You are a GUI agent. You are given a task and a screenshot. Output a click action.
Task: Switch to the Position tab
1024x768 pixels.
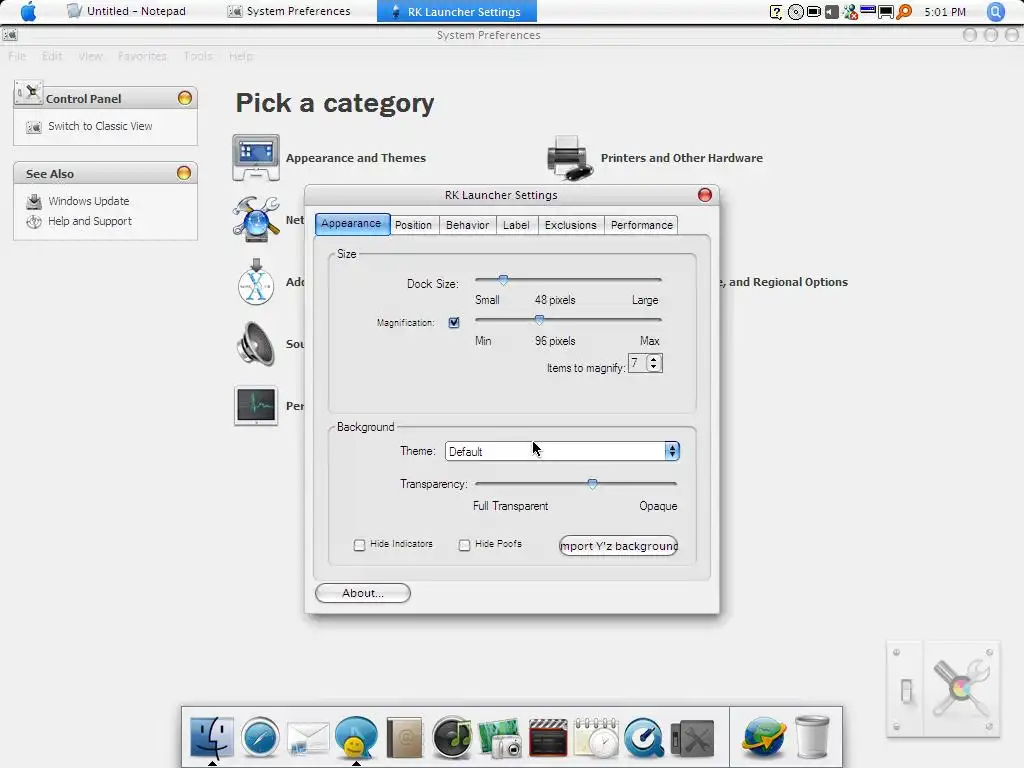(413, 225)
